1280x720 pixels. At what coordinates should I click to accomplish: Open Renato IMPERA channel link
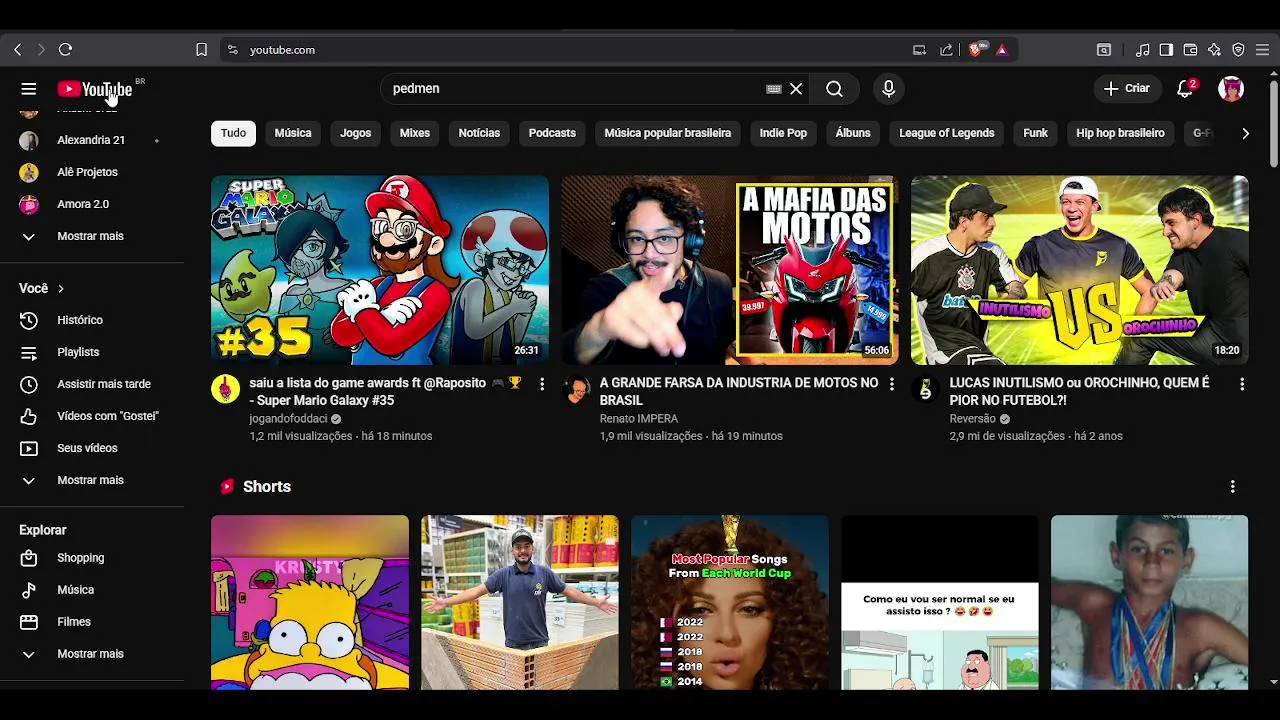(x=638, y=419)
